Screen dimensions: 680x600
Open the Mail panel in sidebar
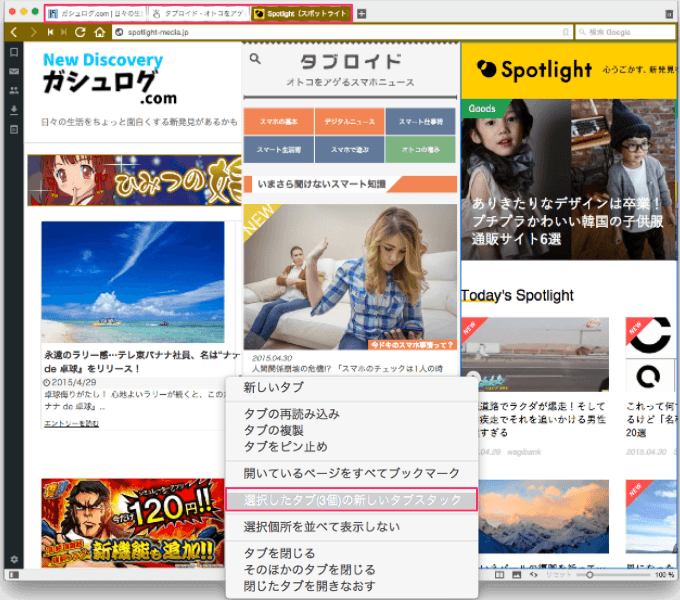click(14, 71)
